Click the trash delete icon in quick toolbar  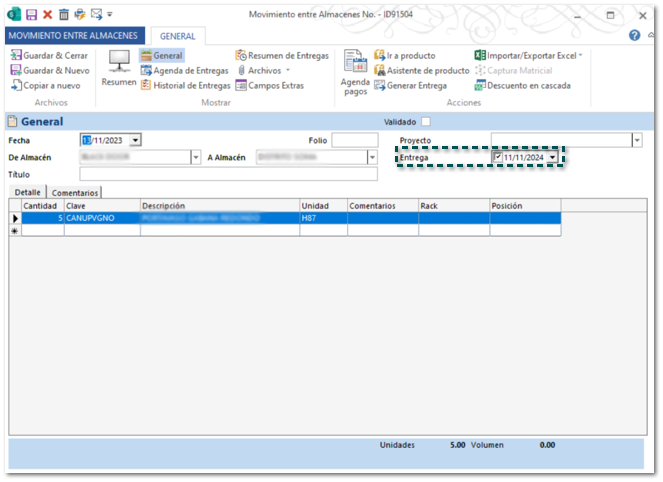[x=63, y=15]
